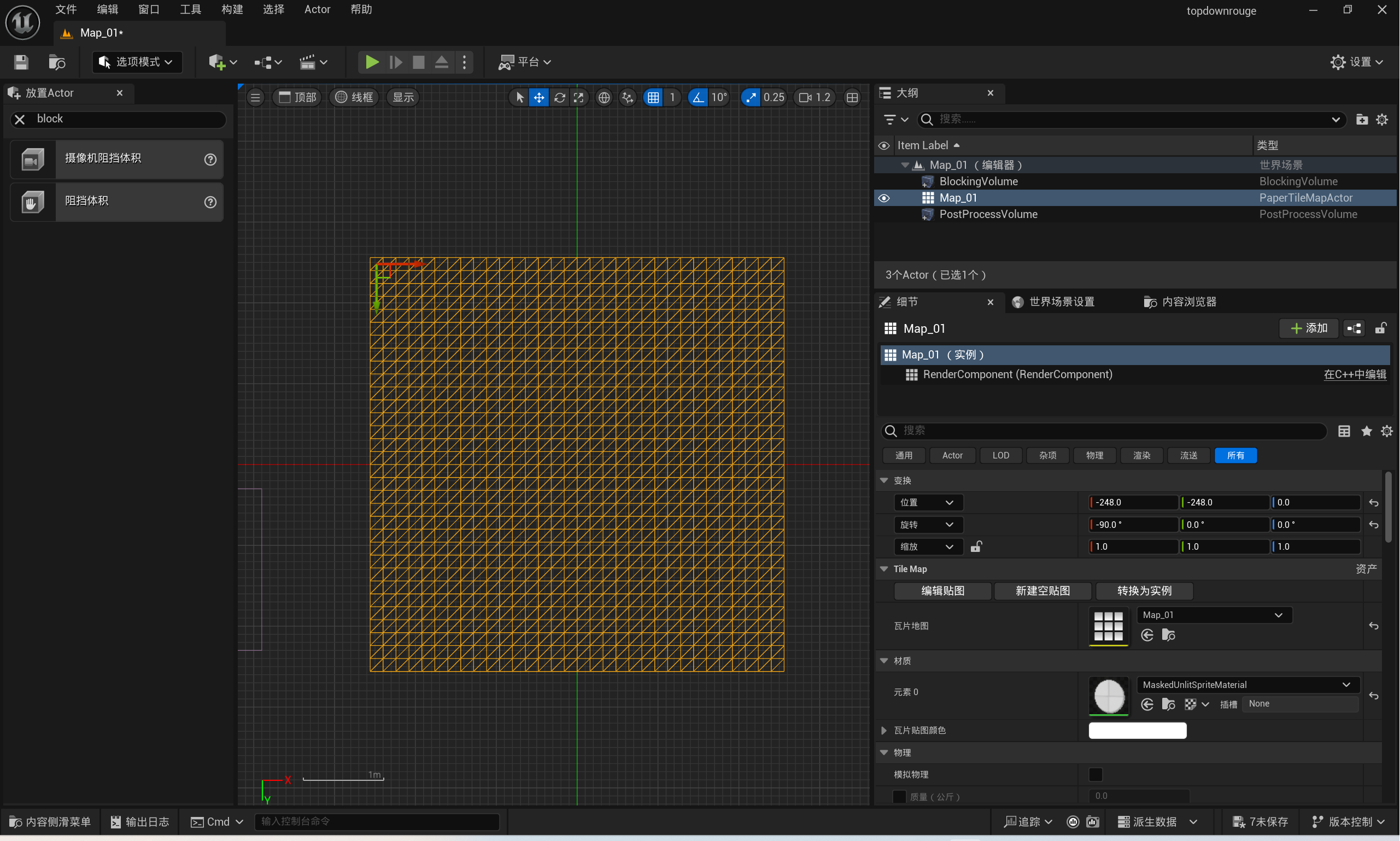Activate the Scale tool in the viewport
The image size is (1400, 841).
point(579,97)
